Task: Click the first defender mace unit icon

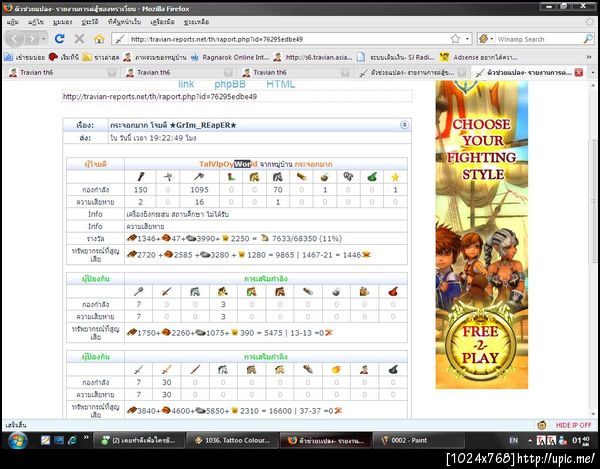Action: point(139,292)
